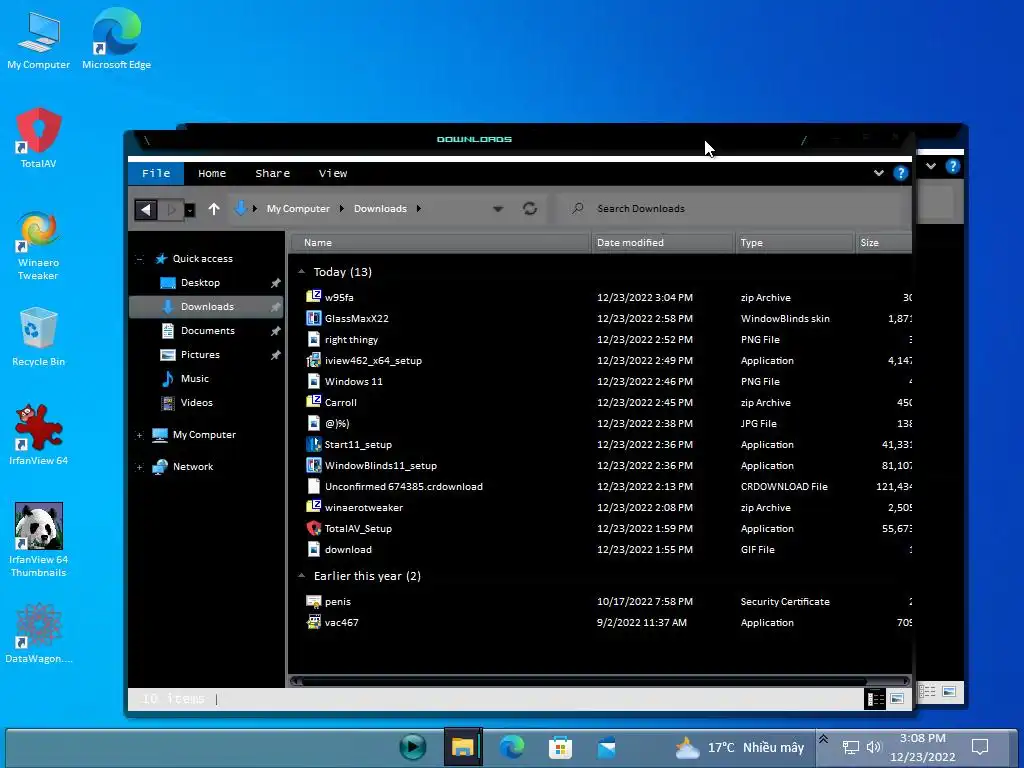The height and width of the screenshot is (768, 1024).
Task: Go up one folder level
Action: 214,209
